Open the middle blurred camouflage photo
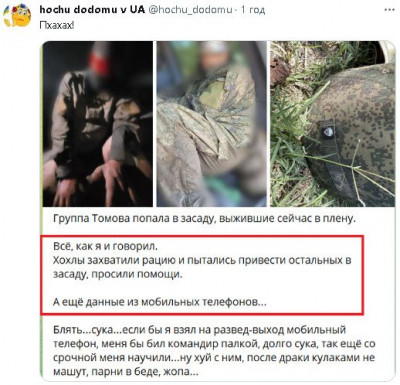 pyautogui.click(x=212, y=124)
